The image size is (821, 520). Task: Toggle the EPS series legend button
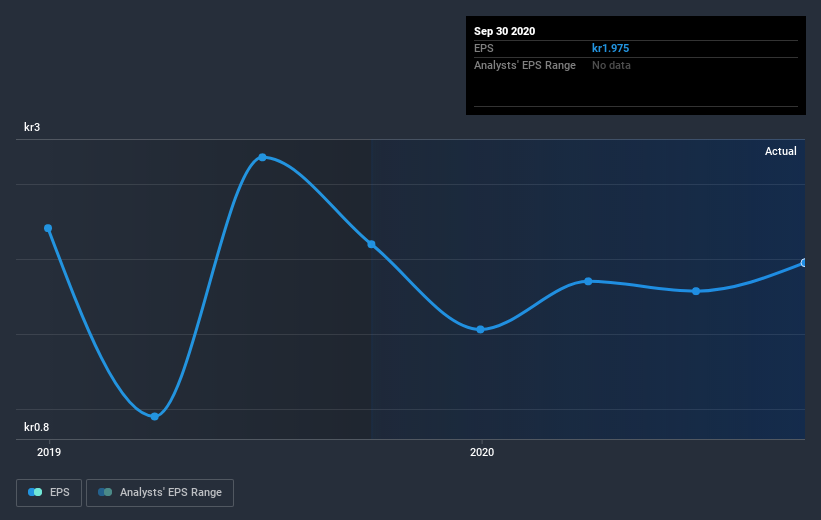[49, 493]
